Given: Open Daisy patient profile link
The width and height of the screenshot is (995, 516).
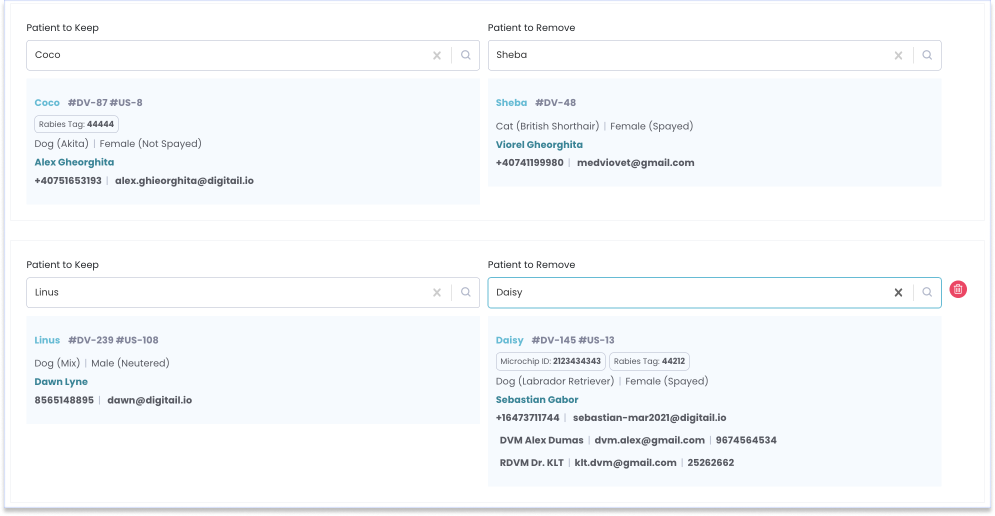Looking at the screenshot, I should tap(510, 340).
